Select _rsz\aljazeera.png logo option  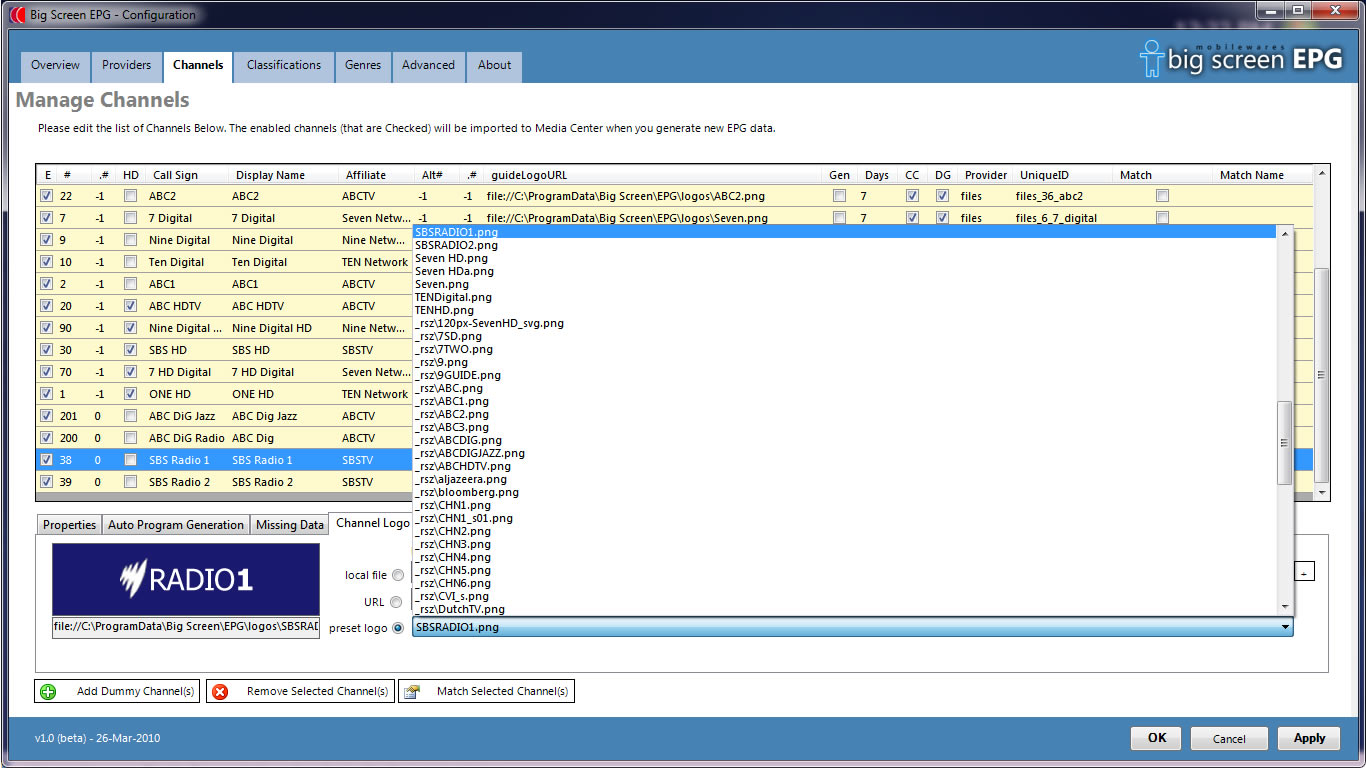pyautogui.click(x=845, y=479)
